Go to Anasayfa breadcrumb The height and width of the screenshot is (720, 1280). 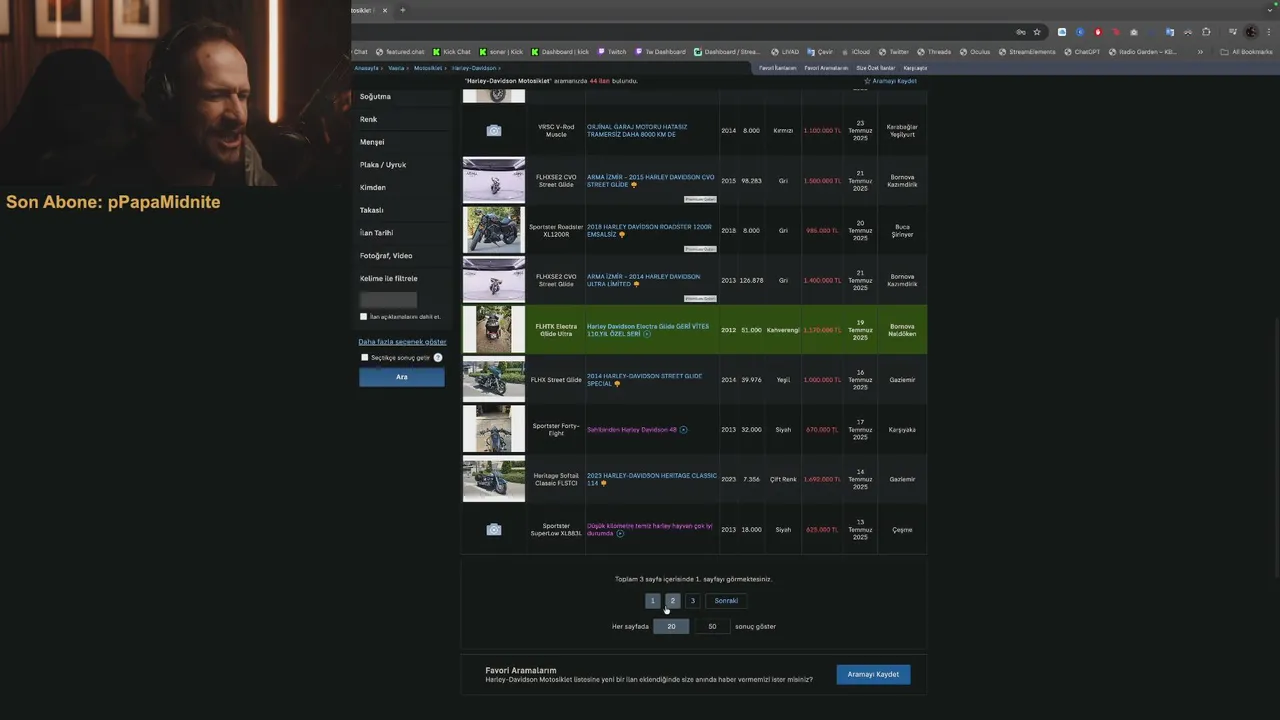[366, 68]
